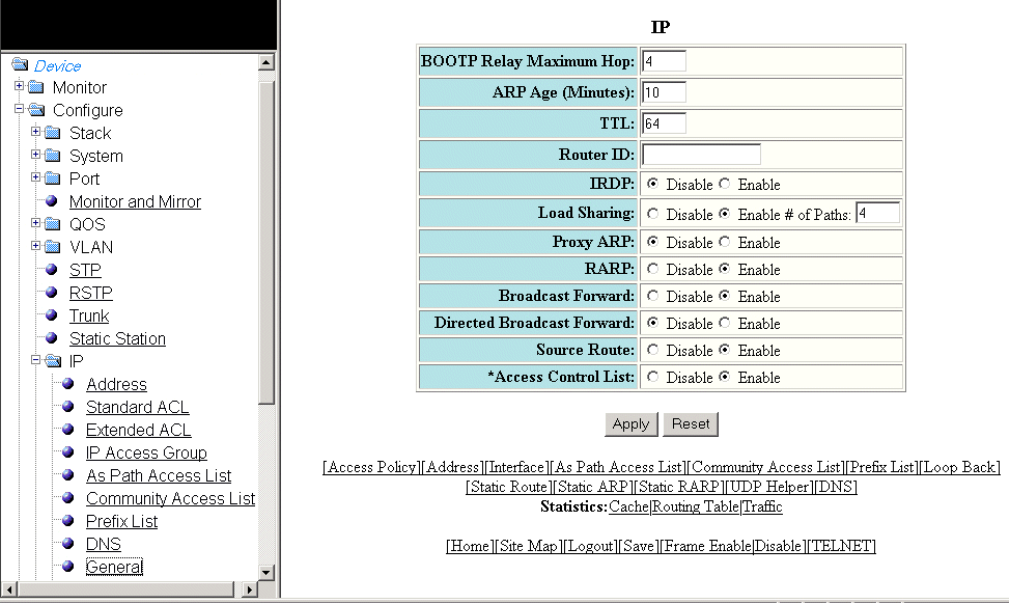Click the bullet icon beside IP Access Group
Image resolution: width=1009 pixels, height=603 pixels.
click(x=68, y=452)
